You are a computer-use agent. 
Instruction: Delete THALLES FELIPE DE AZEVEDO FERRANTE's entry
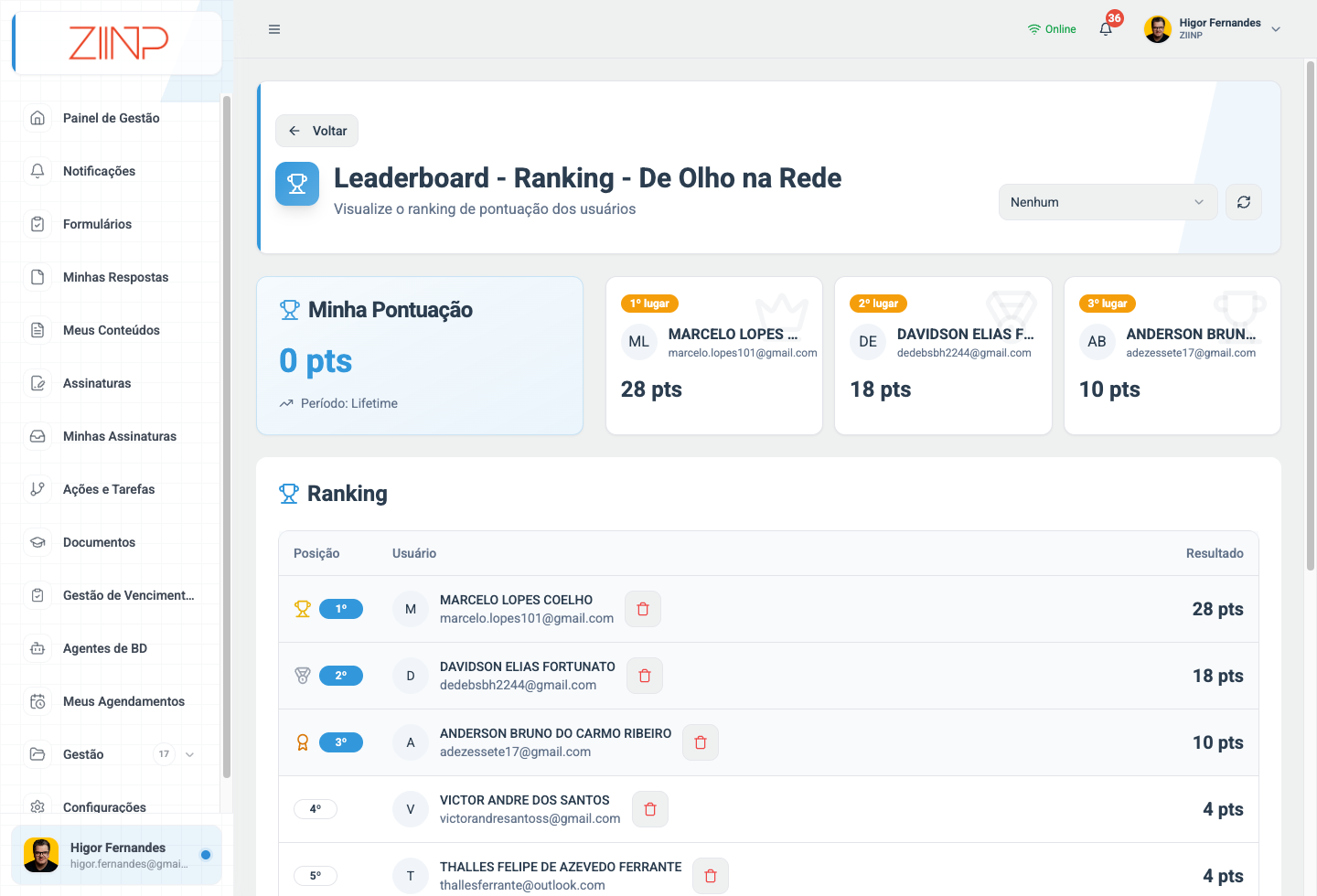coord(711,876)
